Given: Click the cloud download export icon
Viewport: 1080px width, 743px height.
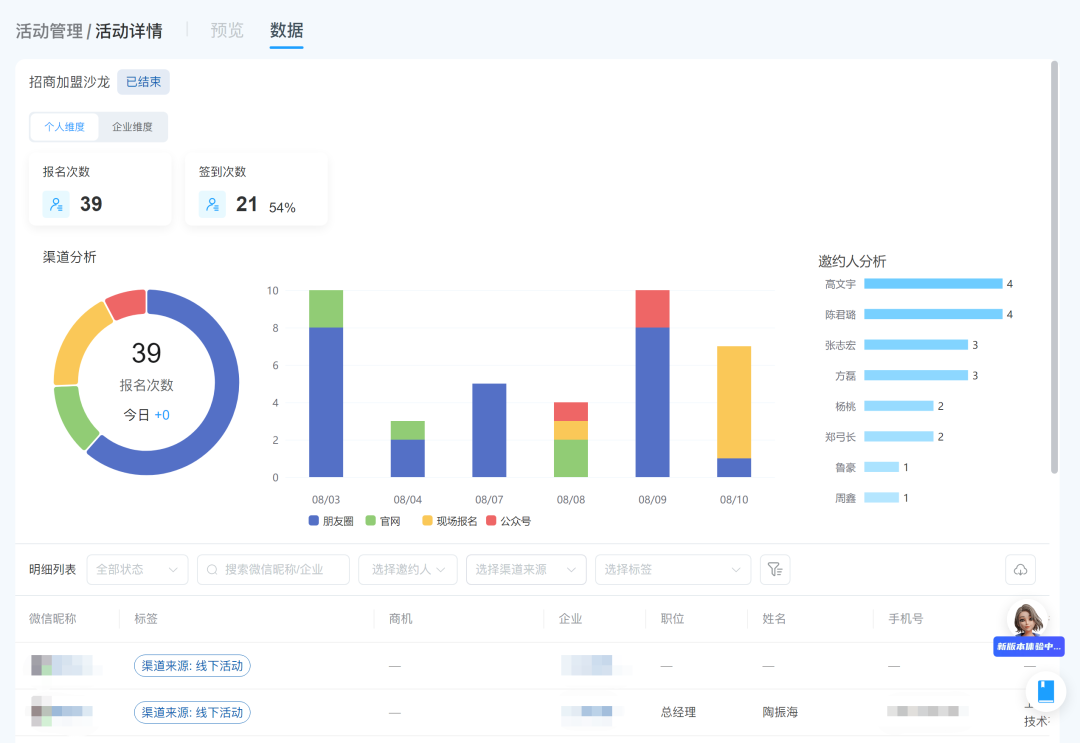Looking at the screenshot, I should coord(1020,569).
